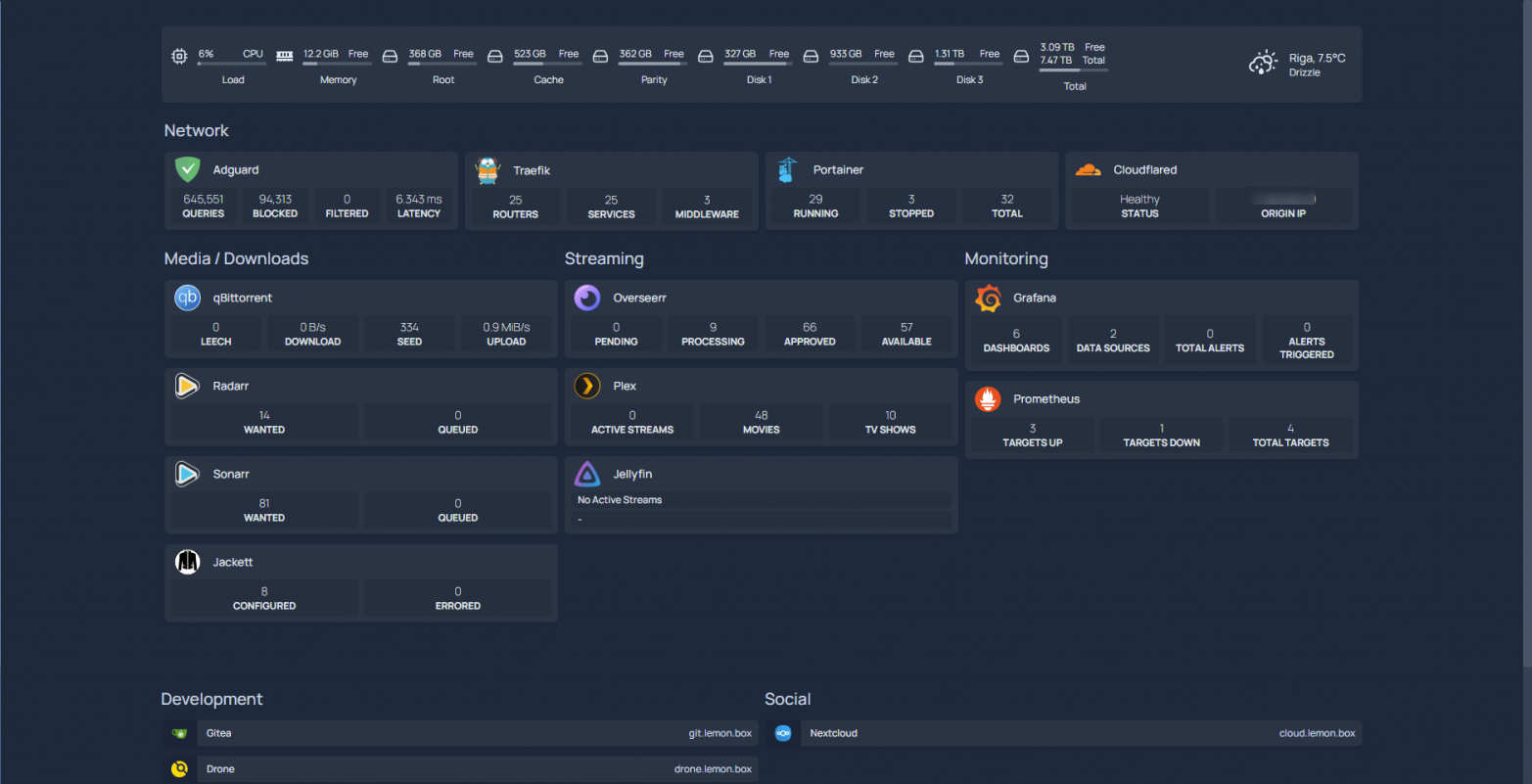
Task: Click the CPU chip icon
Action: pyautogui.click(x=179, y=57)
